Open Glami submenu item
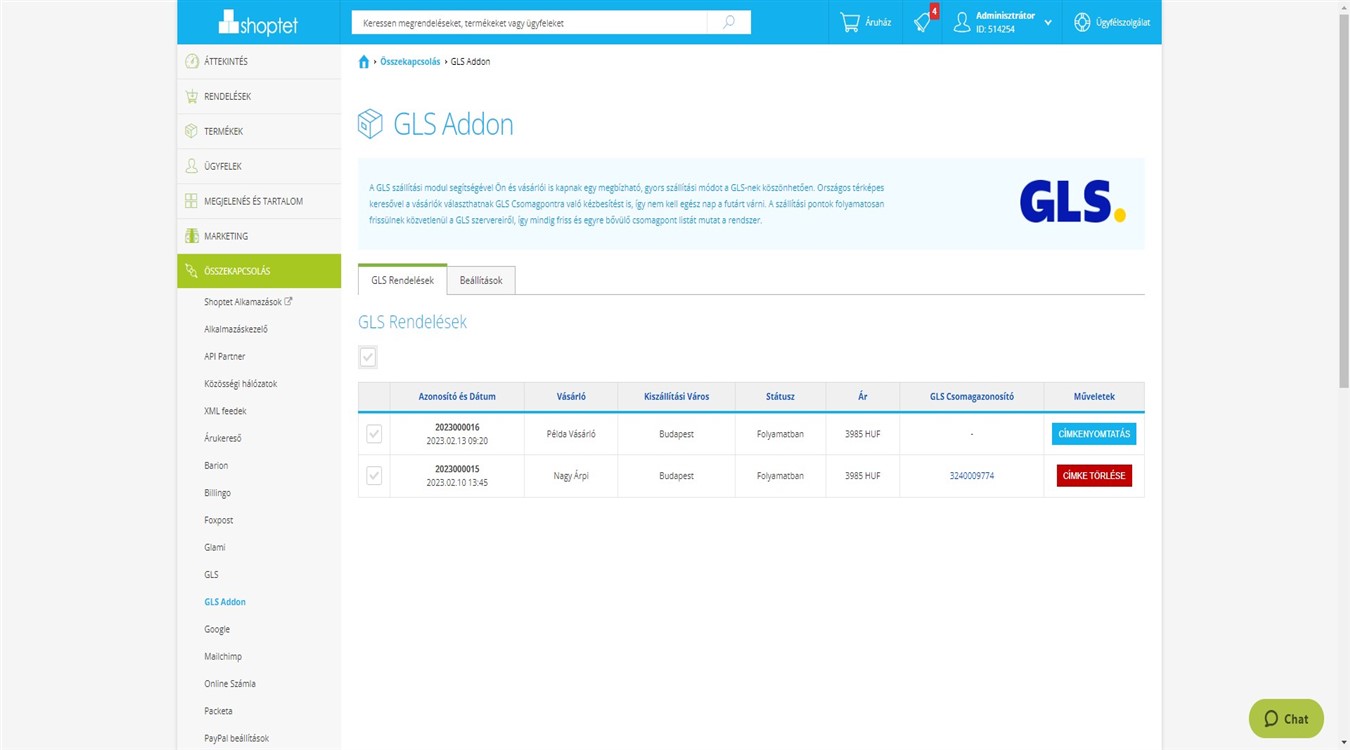The width and height of the screenshot is (1350, 750). click(215, 547)
